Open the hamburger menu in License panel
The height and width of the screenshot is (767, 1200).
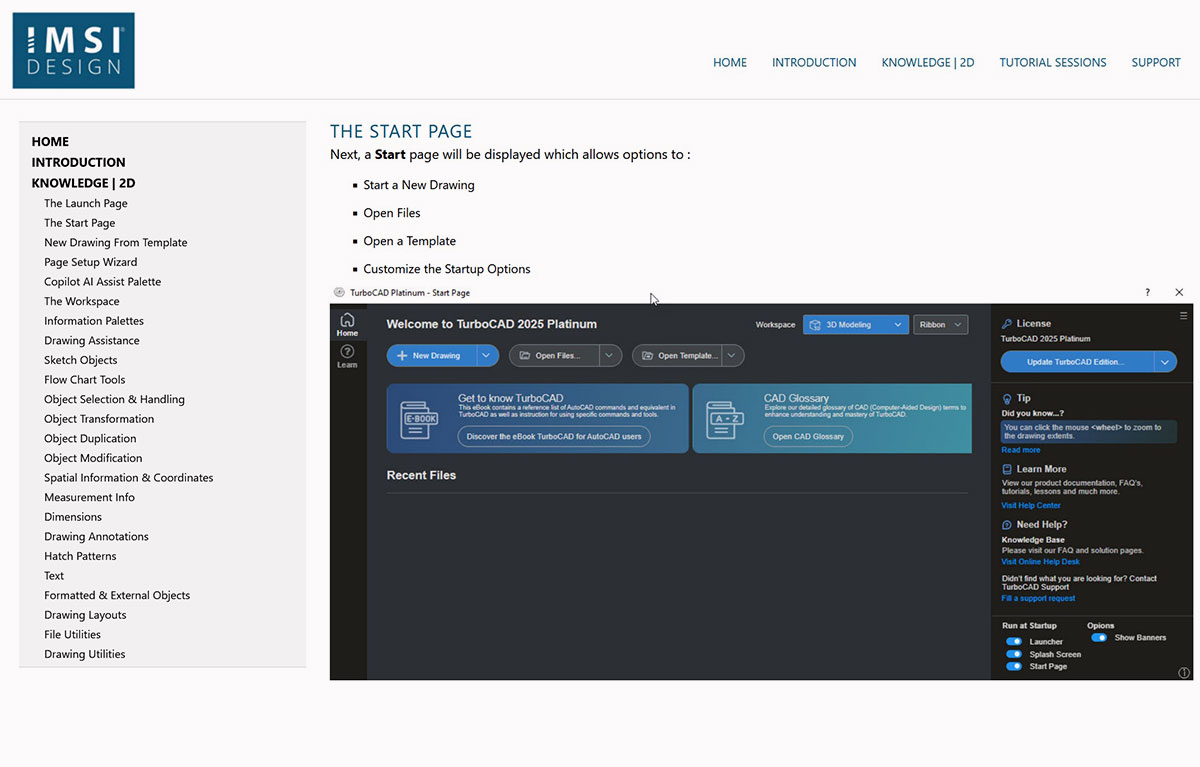(1184, 316)
